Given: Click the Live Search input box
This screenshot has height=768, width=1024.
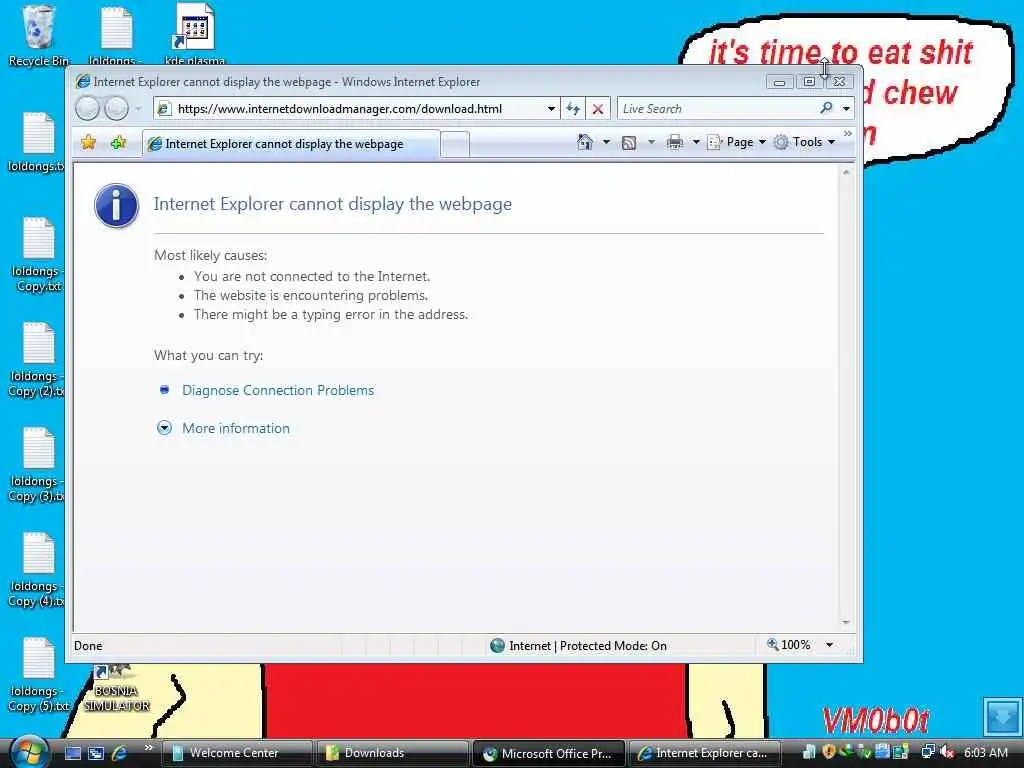Looking at the screenshot, I should [717, 108].
